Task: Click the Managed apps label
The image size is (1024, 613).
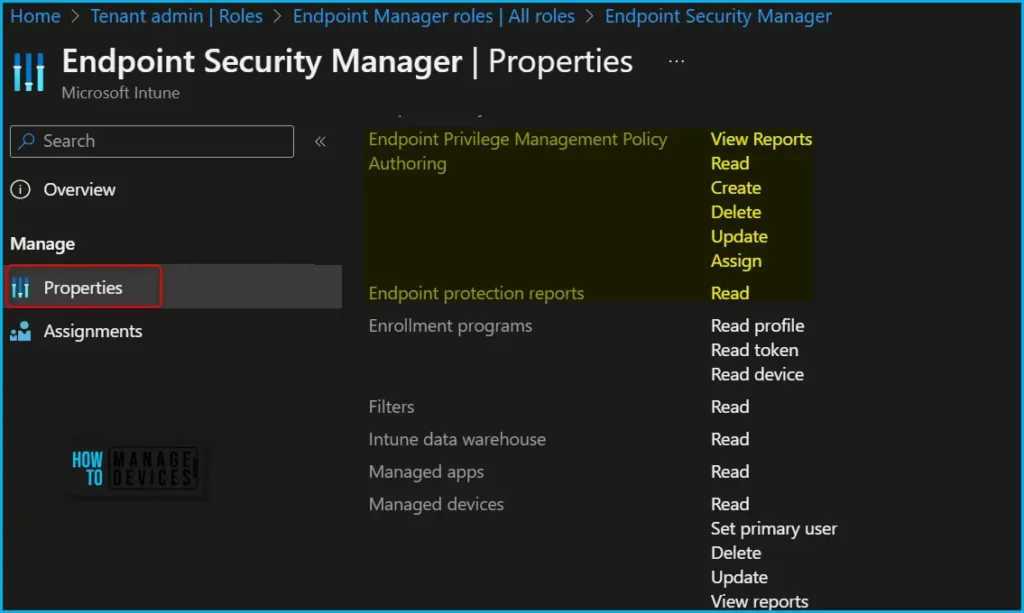Action: click(x=426, y=472)
